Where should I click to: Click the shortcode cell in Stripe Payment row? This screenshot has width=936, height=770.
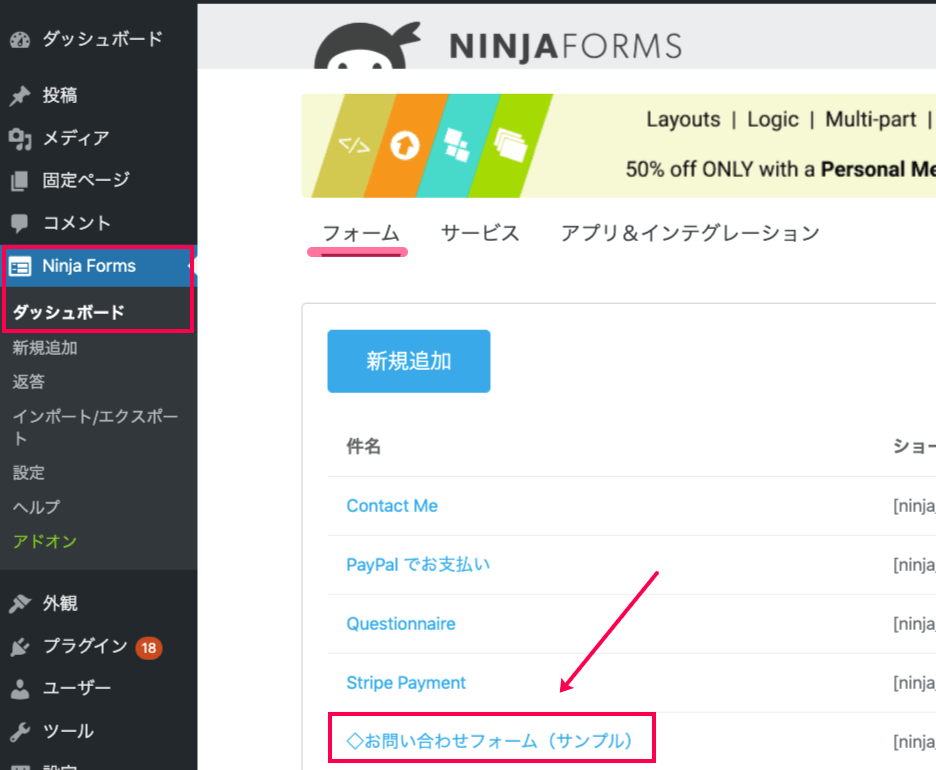coord(914,683)
